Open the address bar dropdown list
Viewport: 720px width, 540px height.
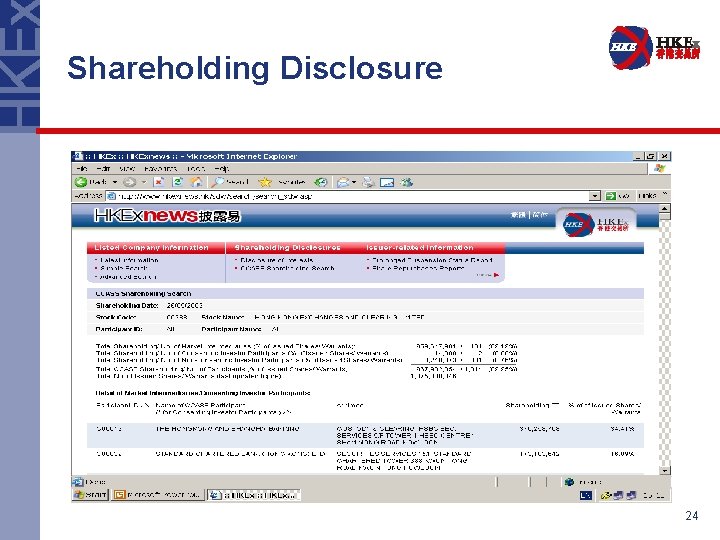click(595, 196)
